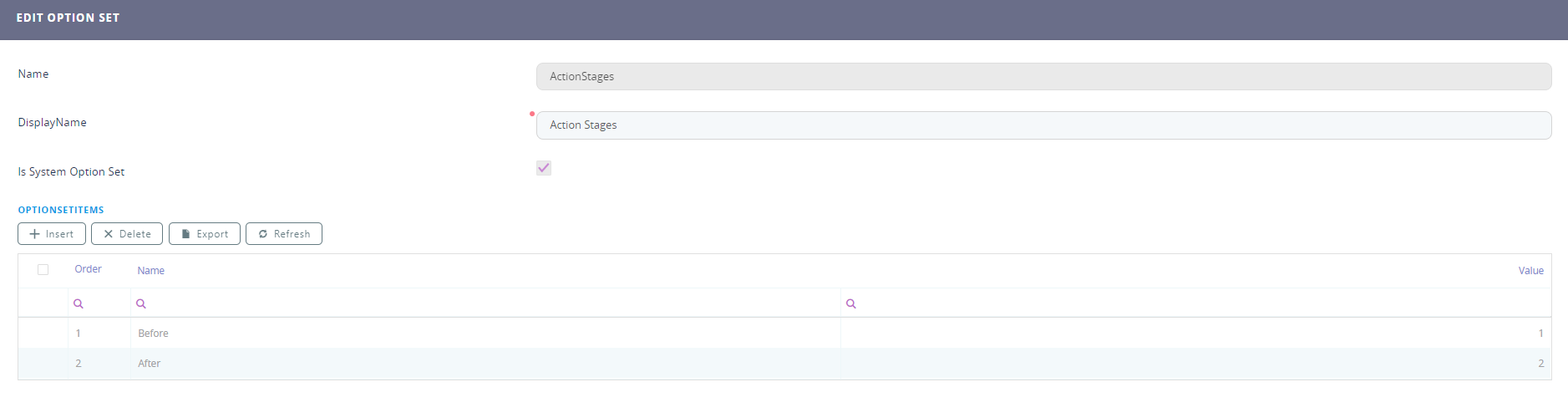Click the Delete button with X icon
Image resolution: width=1568 pixels, height=418 pixels.
coord(127,234)
